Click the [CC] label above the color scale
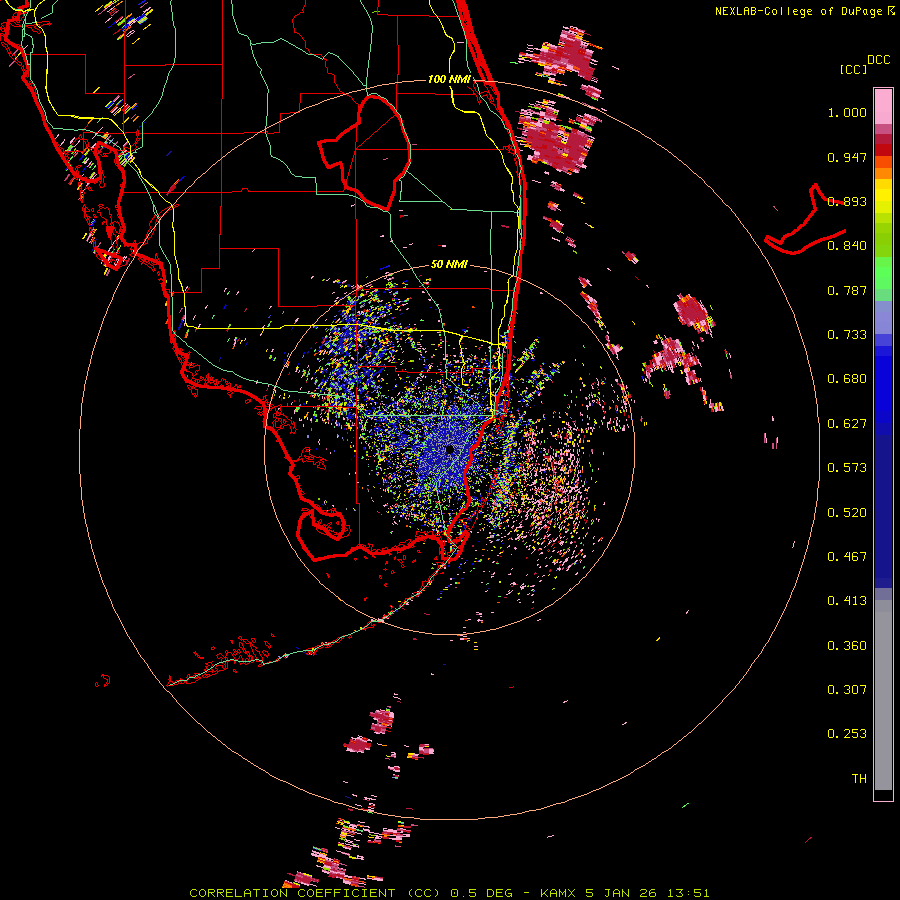The image size is (900, 900). (853, 69)
